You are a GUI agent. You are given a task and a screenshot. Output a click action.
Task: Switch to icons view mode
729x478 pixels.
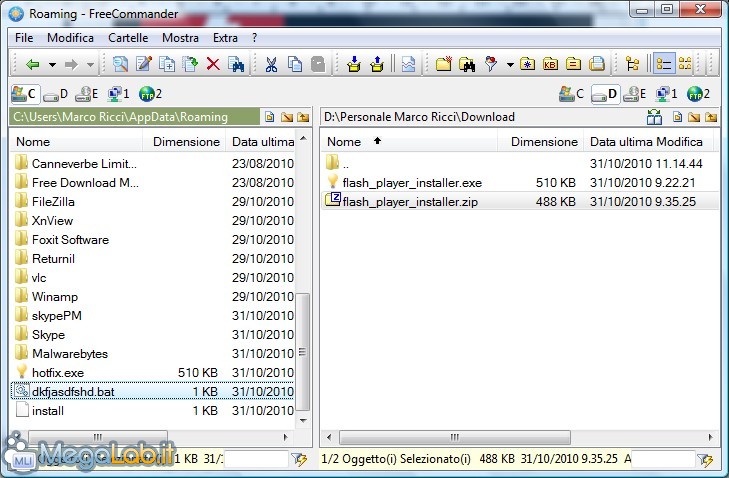point(685,64)
